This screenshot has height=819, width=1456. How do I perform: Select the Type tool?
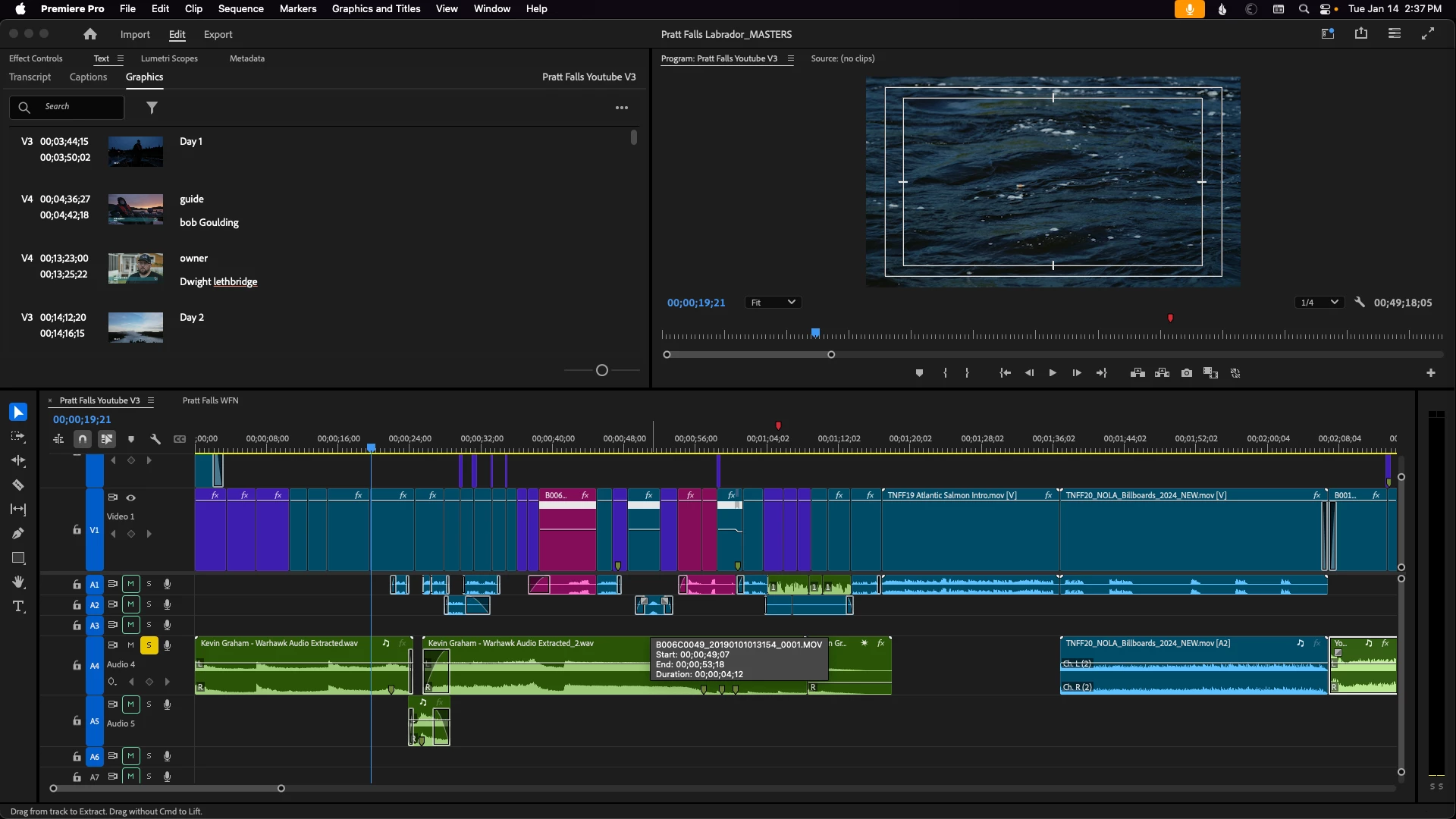click(x=18, y=607)
